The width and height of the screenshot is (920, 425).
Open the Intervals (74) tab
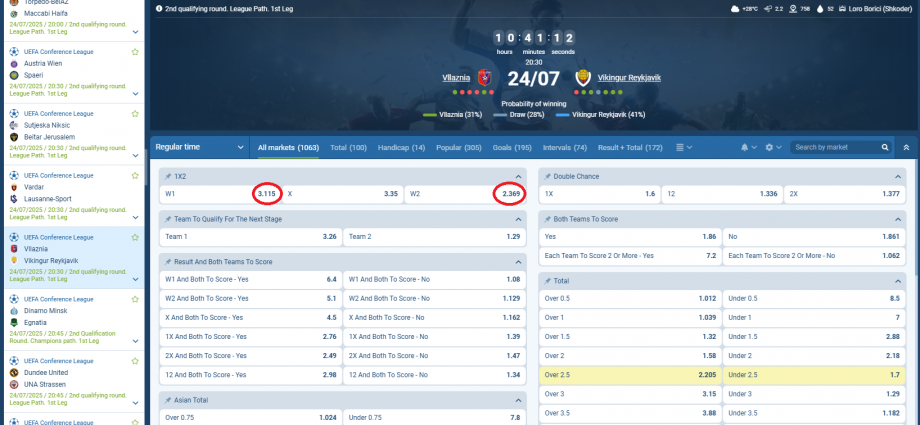(x=564, y=147)
